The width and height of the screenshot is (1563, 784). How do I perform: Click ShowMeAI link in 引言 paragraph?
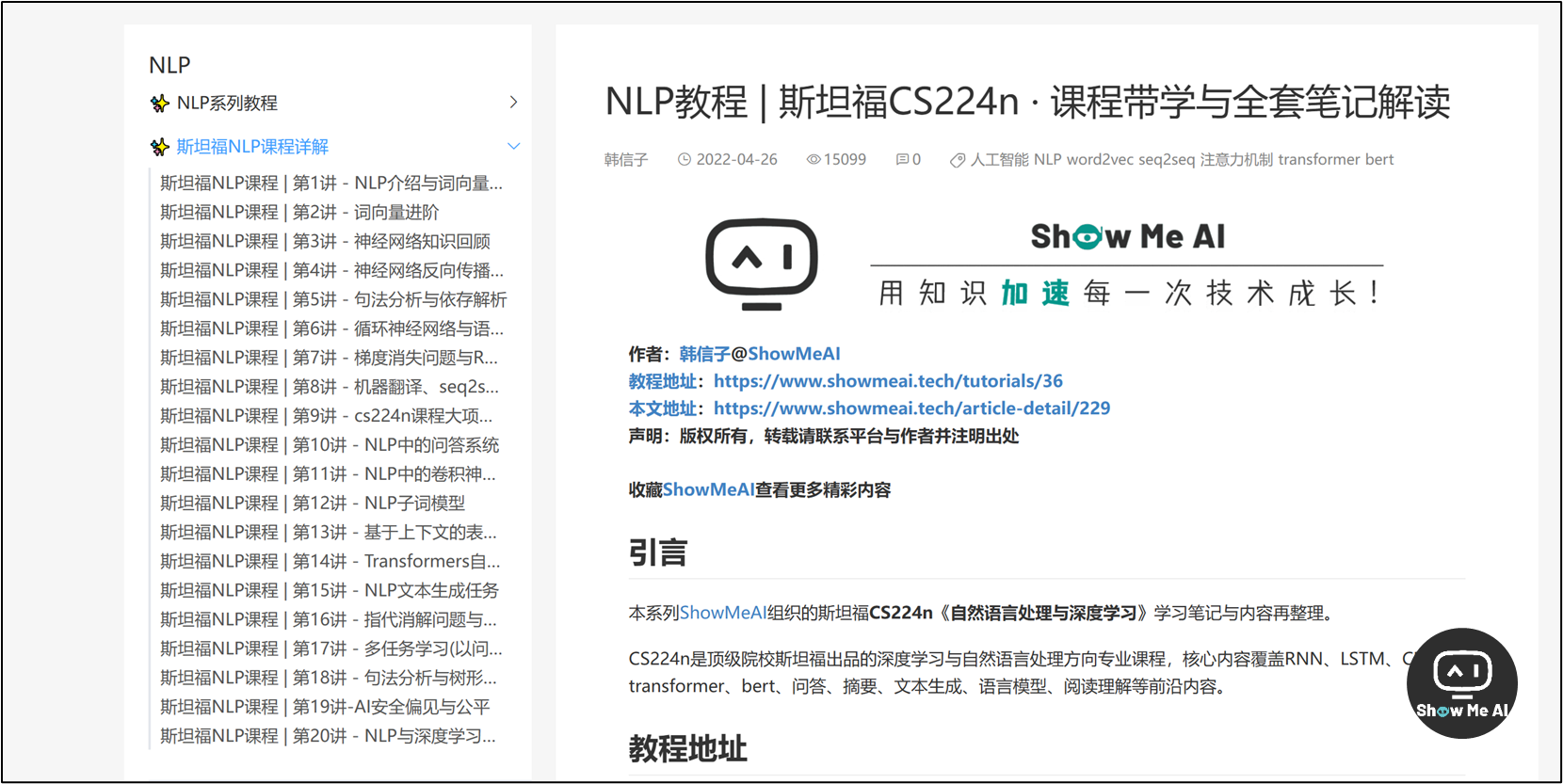tap(723, 614)
